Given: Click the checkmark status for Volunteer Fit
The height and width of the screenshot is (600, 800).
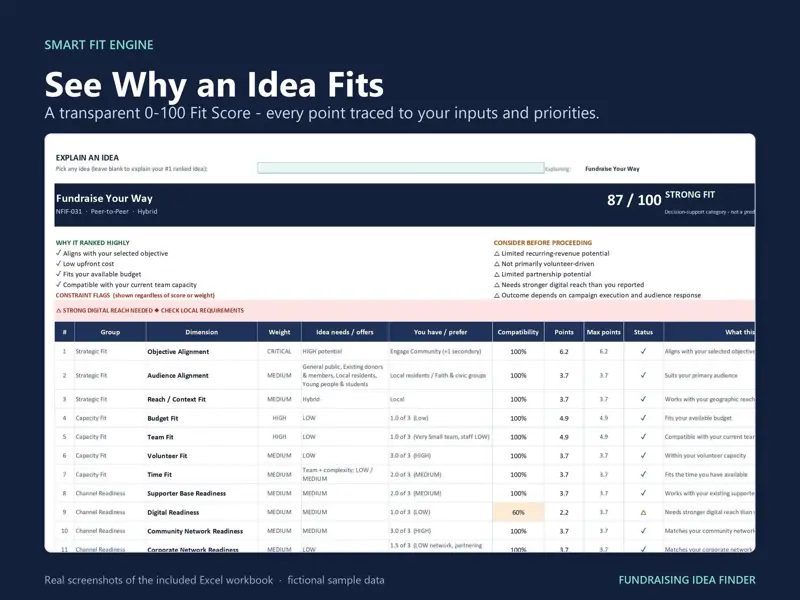Looking at the screenshot, I should [x=643, y=455].
